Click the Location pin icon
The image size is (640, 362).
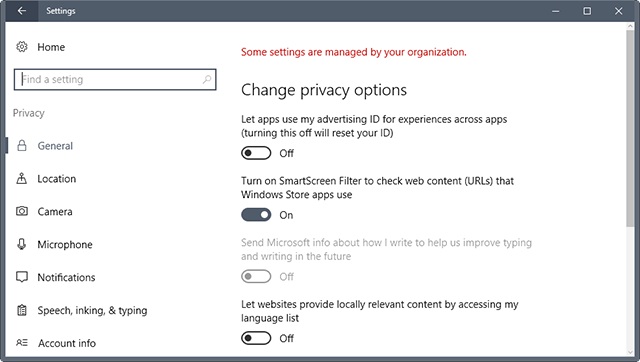22,178
